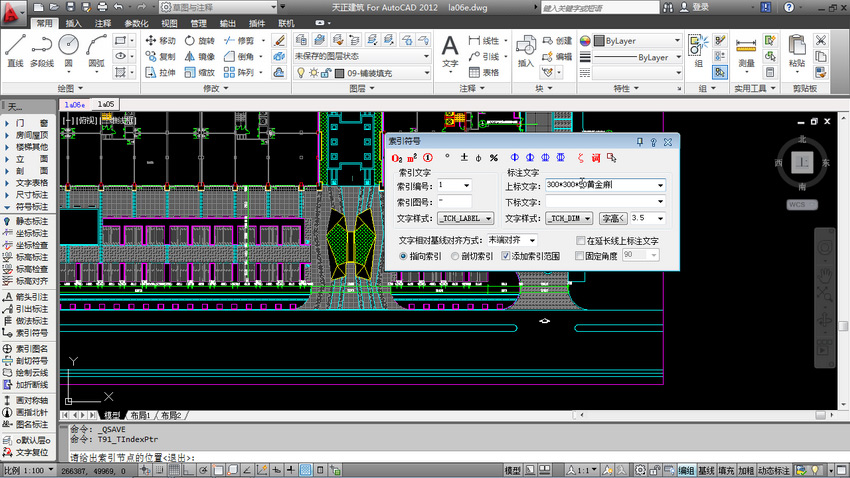Insert percent symbol in index dialog

pyautogui.click(x=494, y=158)
